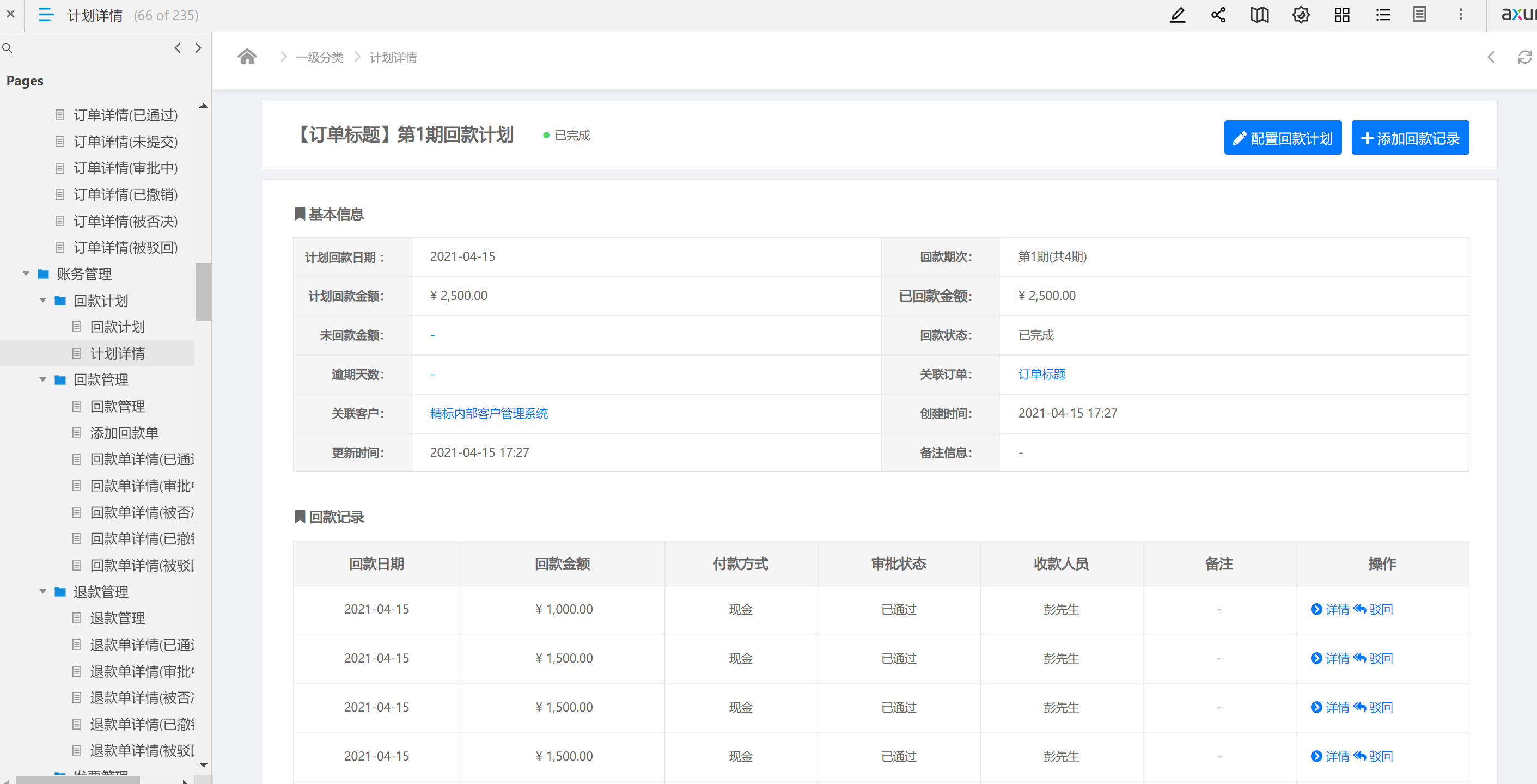Click the Pages panel horizontal scrollbar thumb
This screenshot has width=1537, height=784.
click(77, 780)
